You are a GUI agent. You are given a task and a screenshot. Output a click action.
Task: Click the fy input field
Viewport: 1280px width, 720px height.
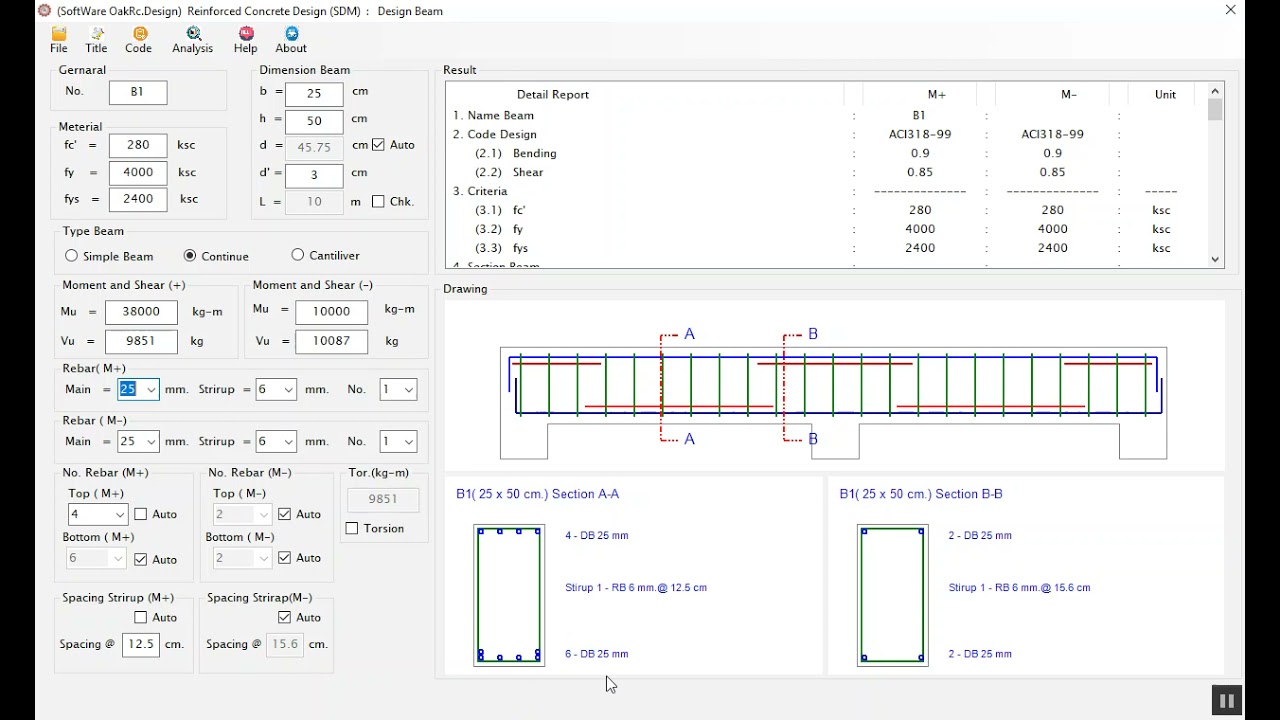pyautogui.click(x=138, y=172)
